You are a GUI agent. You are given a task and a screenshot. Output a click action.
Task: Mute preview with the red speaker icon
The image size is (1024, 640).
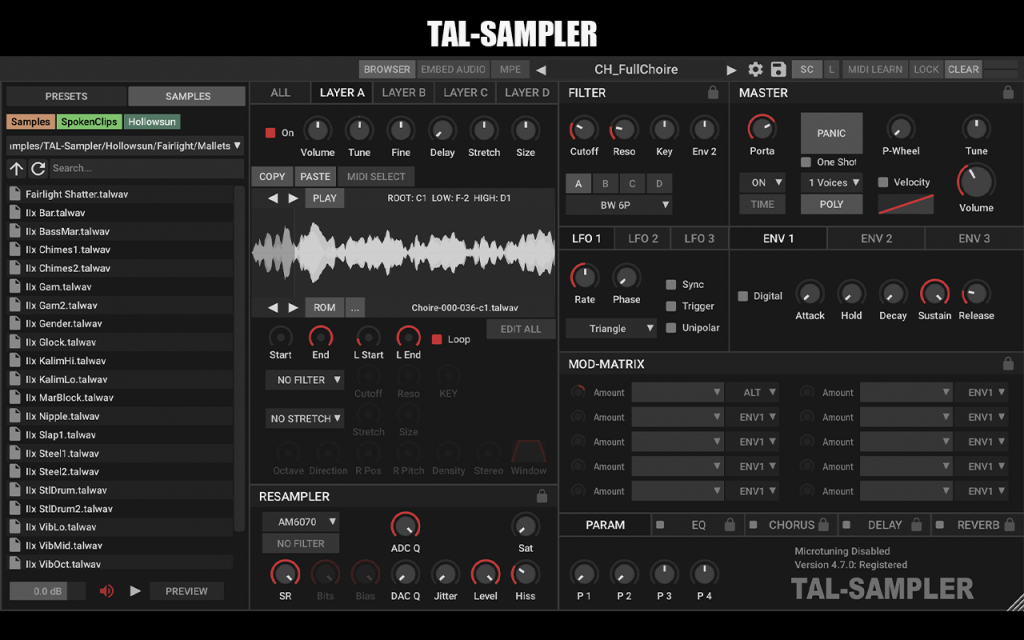click(106, 591)
